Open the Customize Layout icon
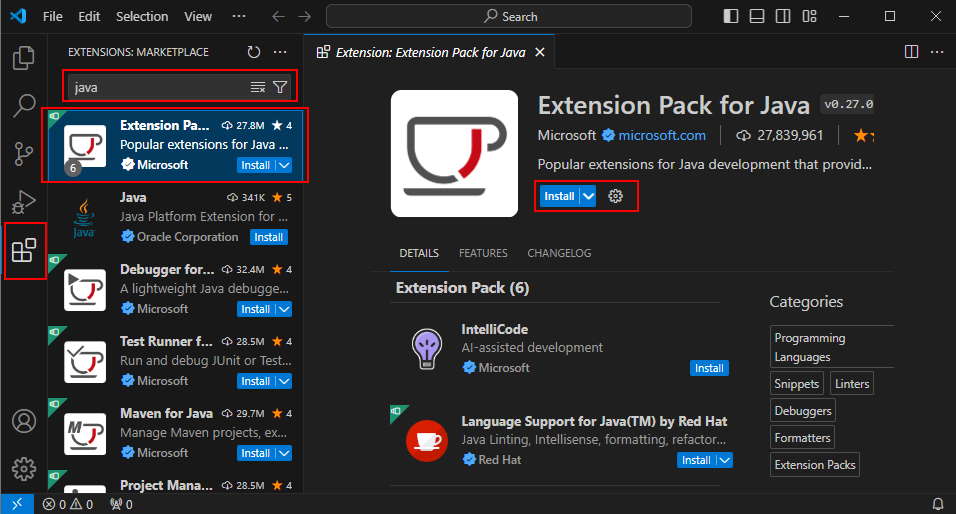The width and height of the screenshot is (956, 514). point(810,16)
